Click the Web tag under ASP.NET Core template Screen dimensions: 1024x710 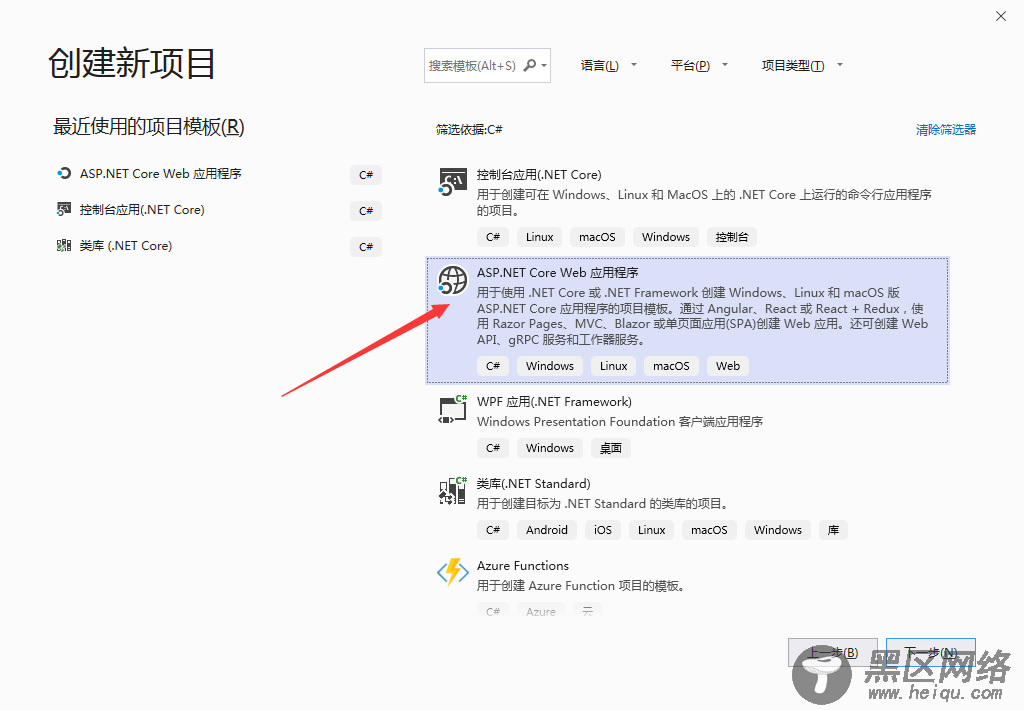728,366
